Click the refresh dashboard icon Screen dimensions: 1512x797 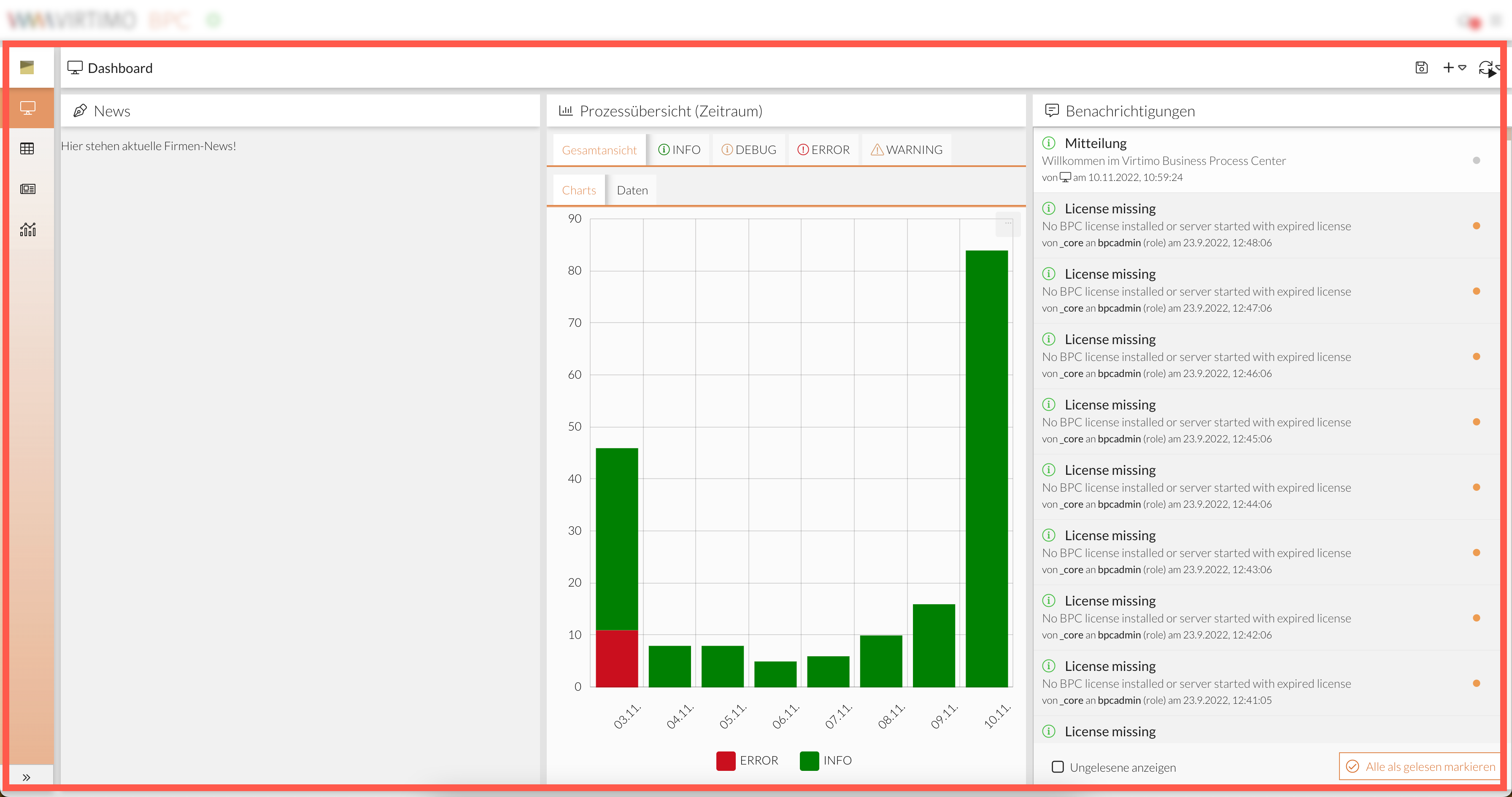[x=1485, y=67]
